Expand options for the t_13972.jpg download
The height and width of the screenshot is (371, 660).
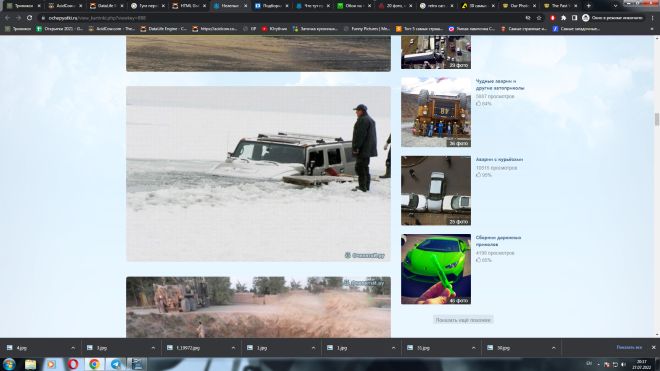point(233,348)
